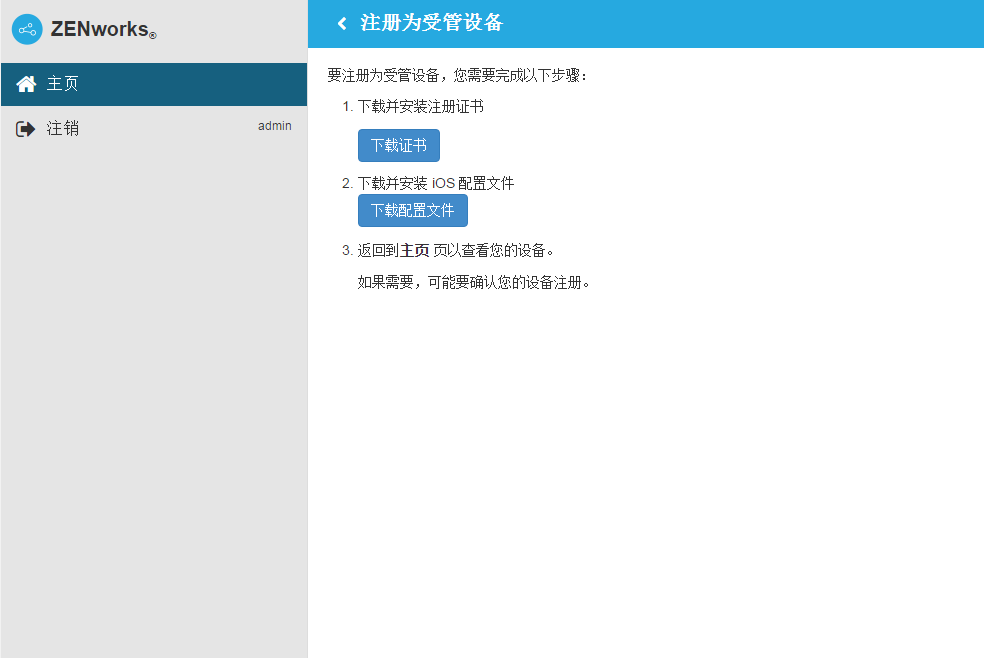The width and height of the screenshot is (984, 658).
Task: Click the step 1 text 下载并安装注册证书
Action: click(420, 106)
